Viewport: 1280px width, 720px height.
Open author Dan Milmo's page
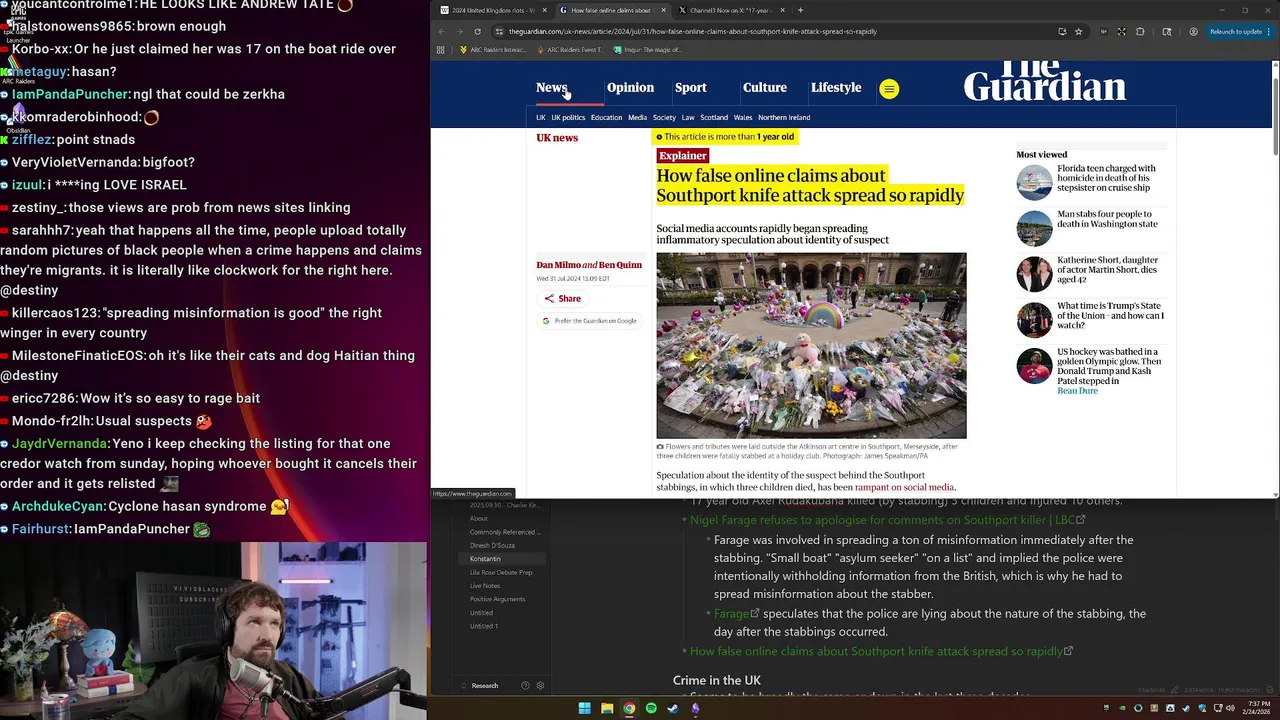pos(558,265)
